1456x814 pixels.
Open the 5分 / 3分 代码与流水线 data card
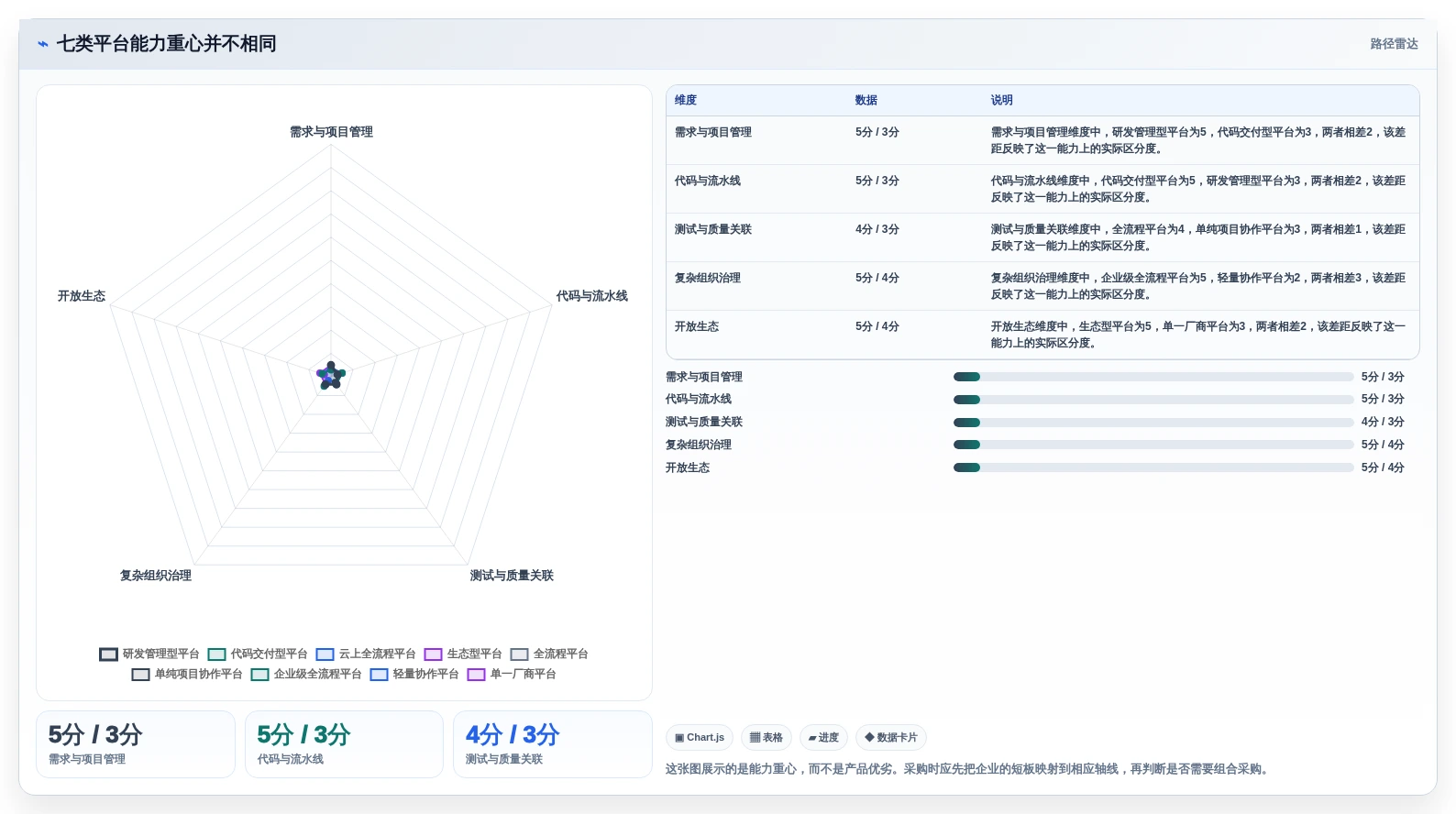pos(344,744)
